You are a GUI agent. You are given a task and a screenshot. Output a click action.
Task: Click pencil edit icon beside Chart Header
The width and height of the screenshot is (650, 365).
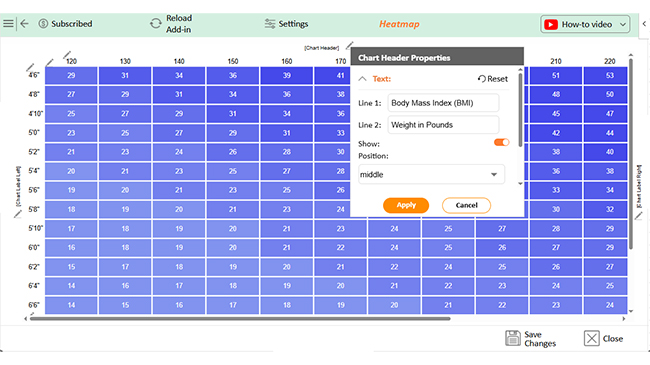(349, 45)
